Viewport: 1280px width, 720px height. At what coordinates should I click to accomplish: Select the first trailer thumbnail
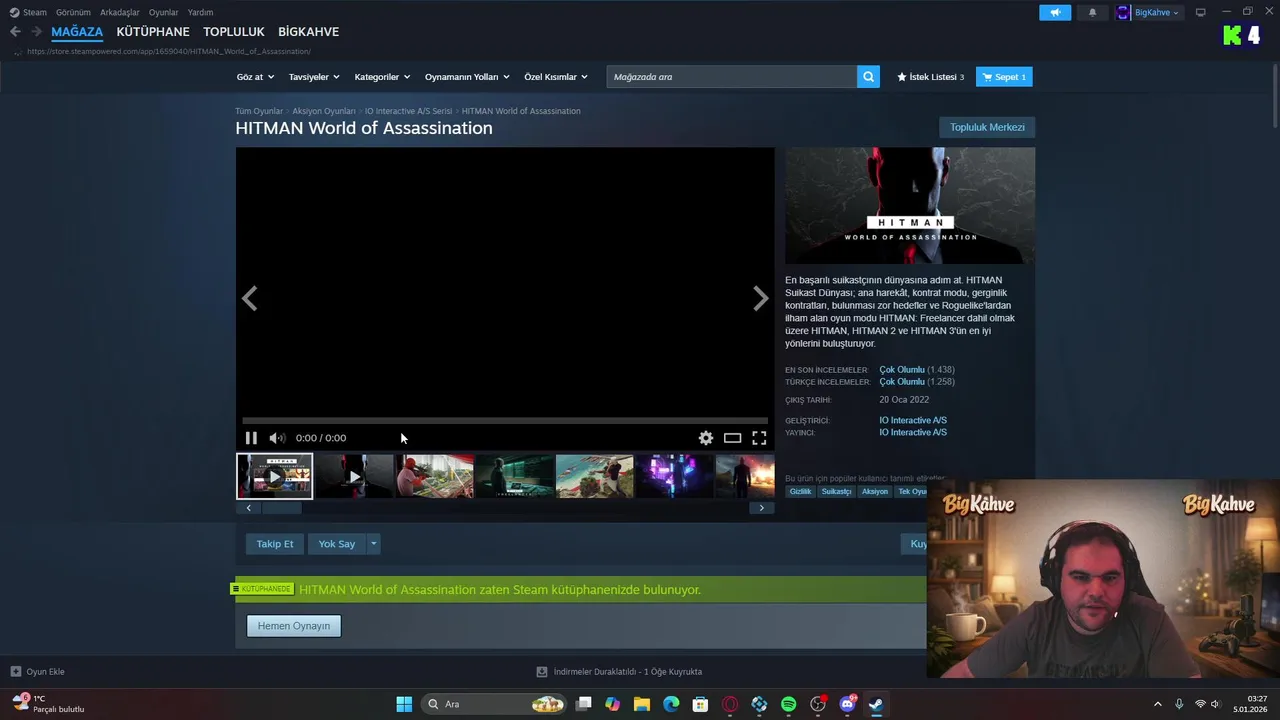click(275, 476)
